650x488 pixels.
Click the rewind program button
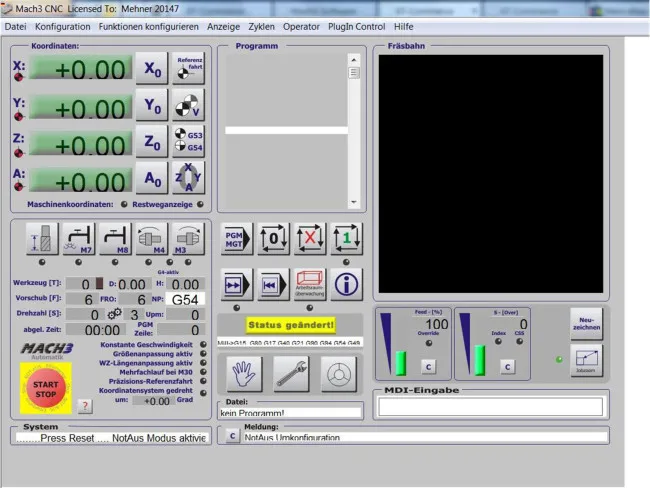(273, 284)
